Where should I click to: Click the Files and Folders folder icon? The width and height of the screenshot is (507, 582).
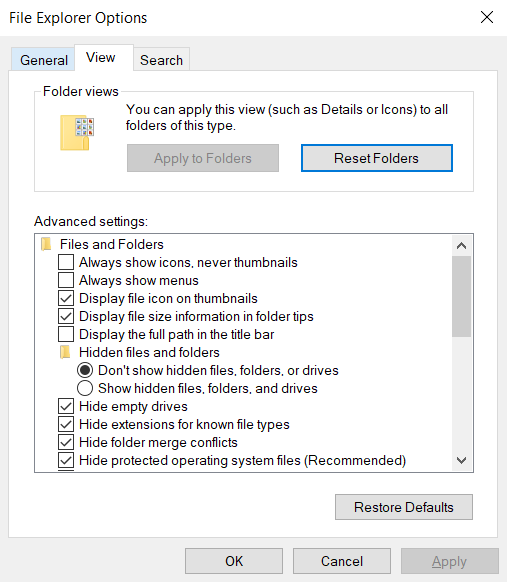46,244
